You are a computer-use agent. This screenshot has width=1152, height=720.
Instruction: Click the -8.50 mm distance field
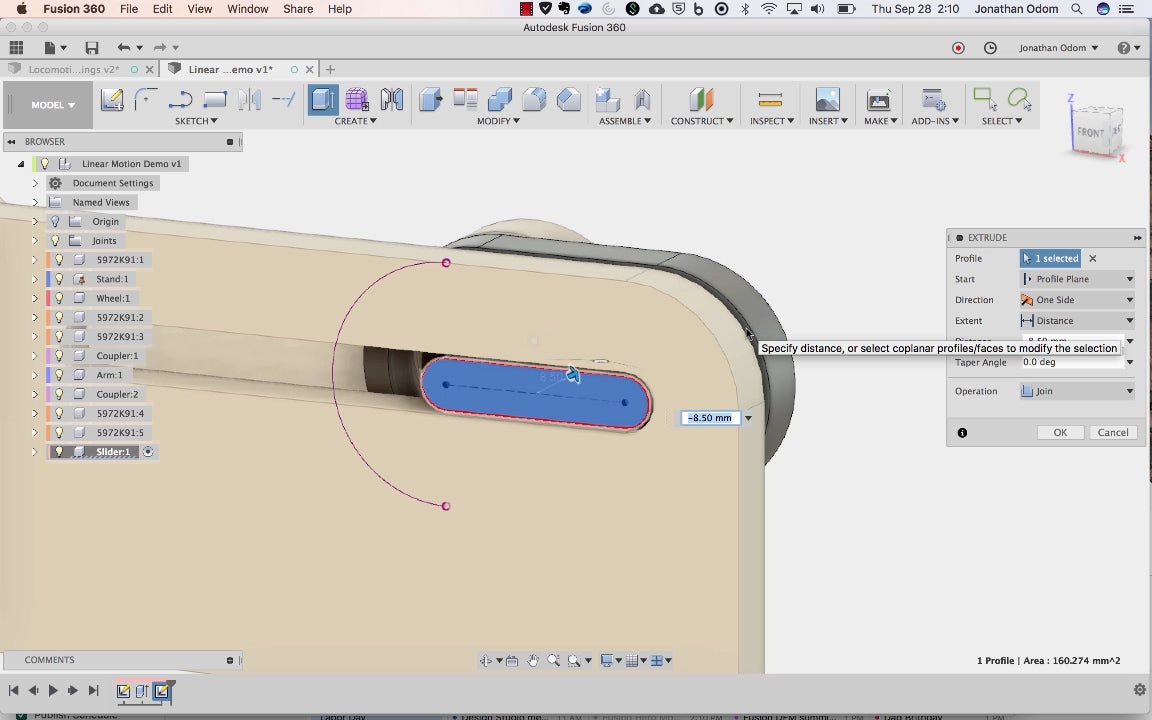[x=710, y=418]
